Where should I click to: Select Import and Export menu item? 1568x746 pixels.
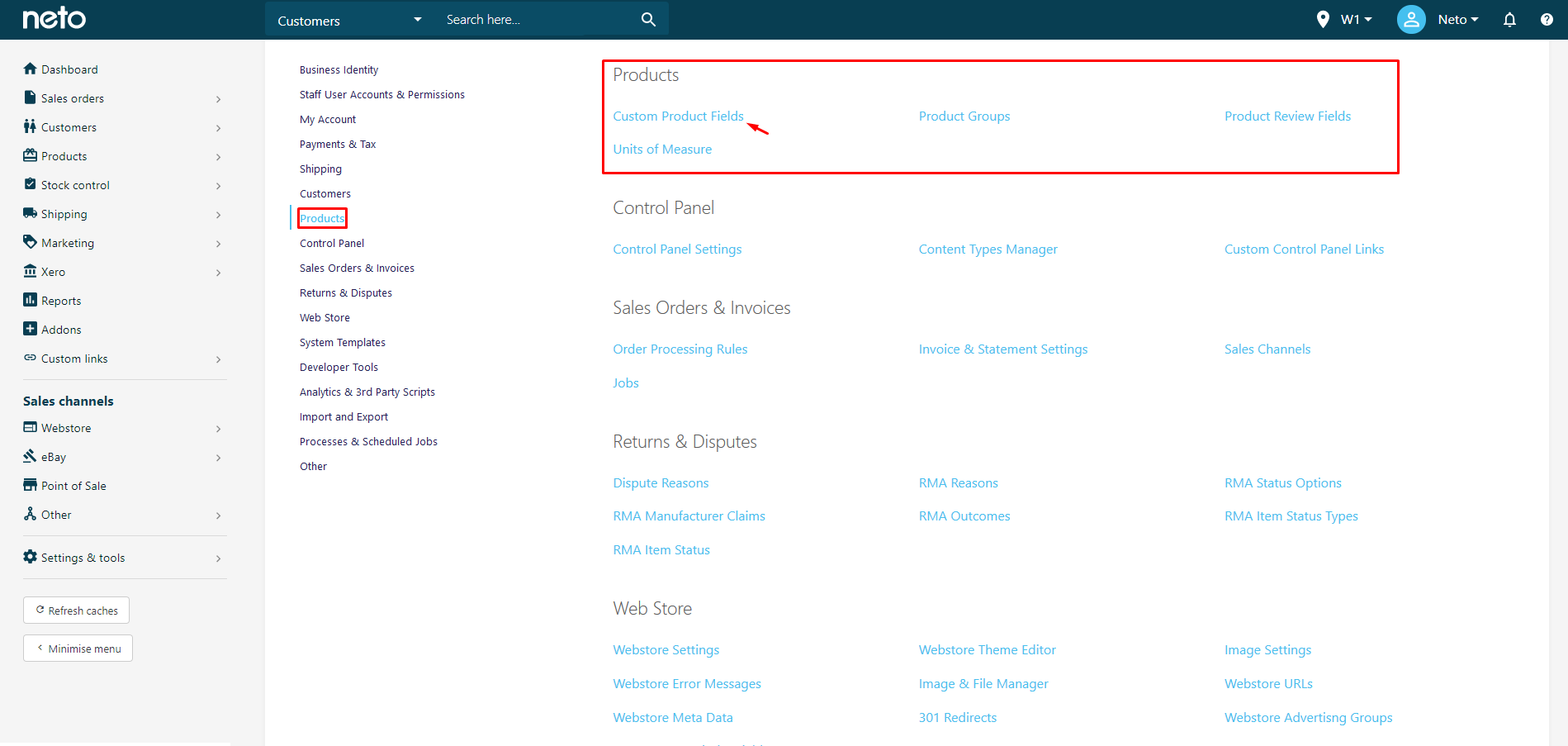point(343,416)
